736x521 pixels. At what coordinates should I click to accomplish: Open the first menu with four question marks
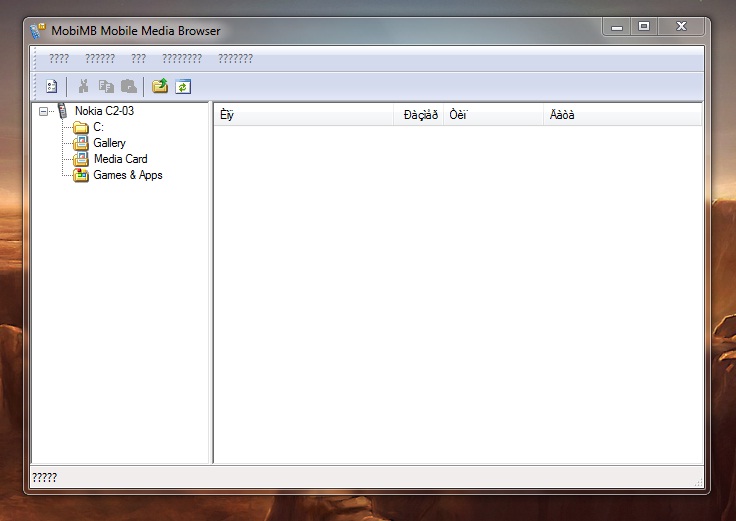59,59
